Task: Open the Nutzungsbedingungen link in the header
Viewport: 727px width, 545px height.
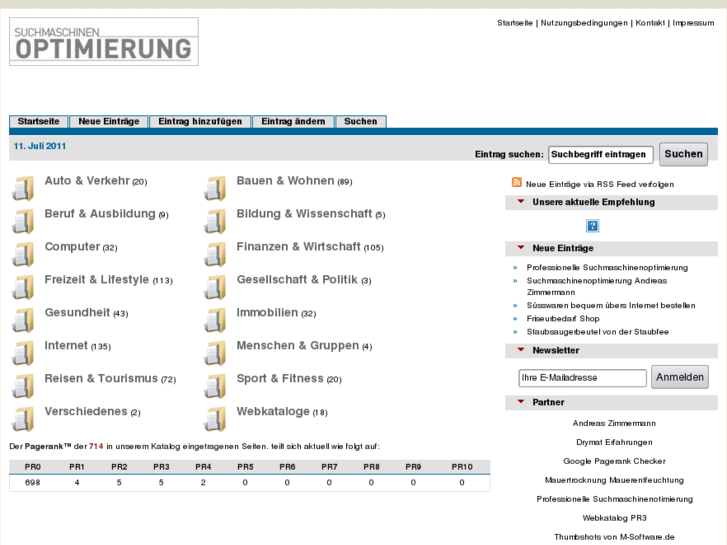Action: [584, 23]
